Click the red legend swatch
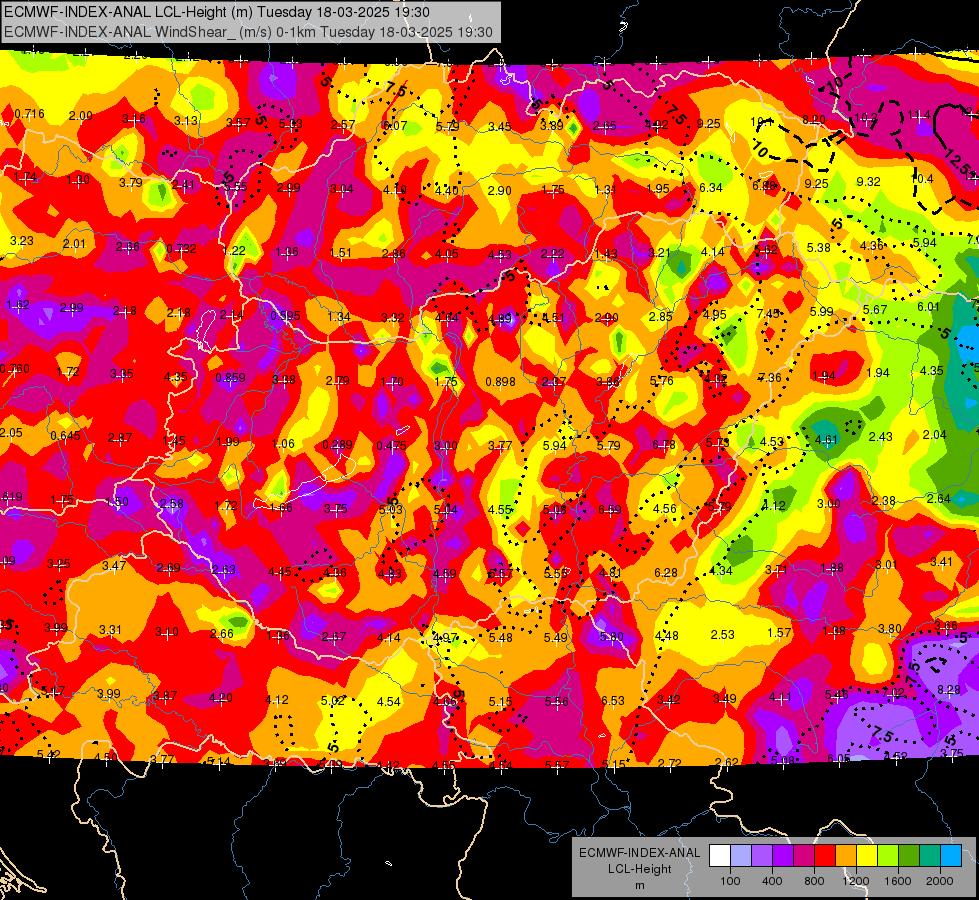This screenshot has width=979, height=900. coord(825,856)
